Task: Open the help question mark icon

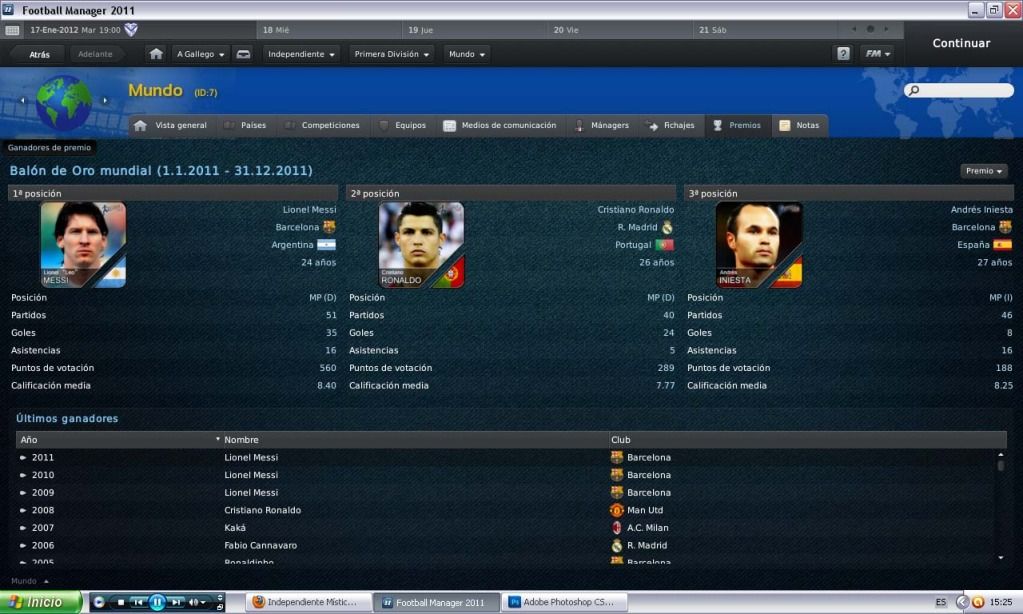Action: pyautogui.click(x=843, y=54)
